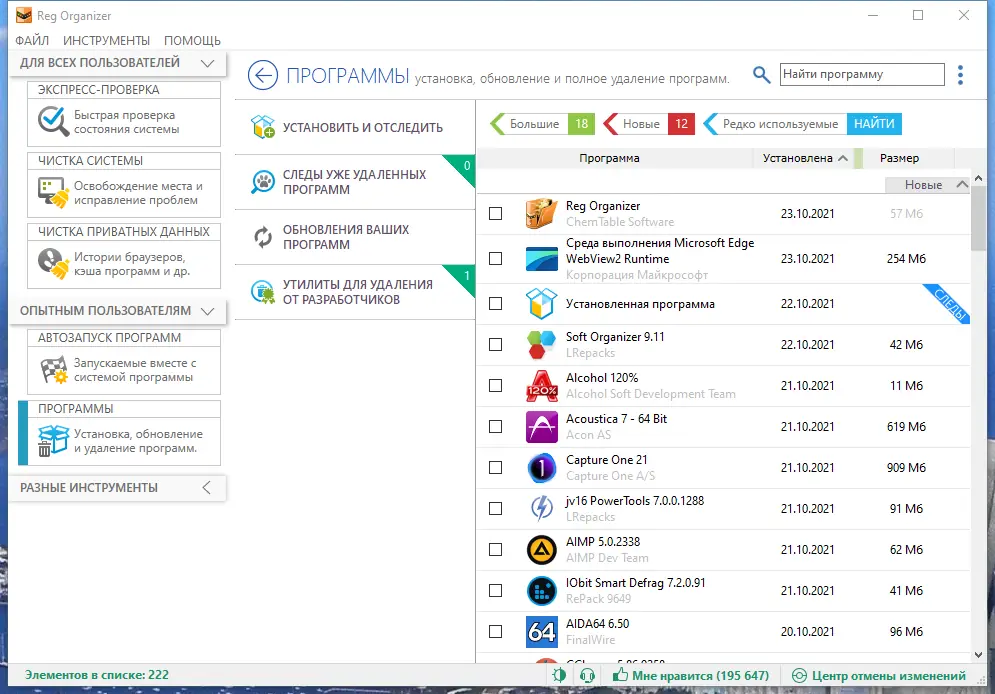Click the Acoustica 7 program icon
This screenshot has height=694, width=995.
[x=541, y=426]
